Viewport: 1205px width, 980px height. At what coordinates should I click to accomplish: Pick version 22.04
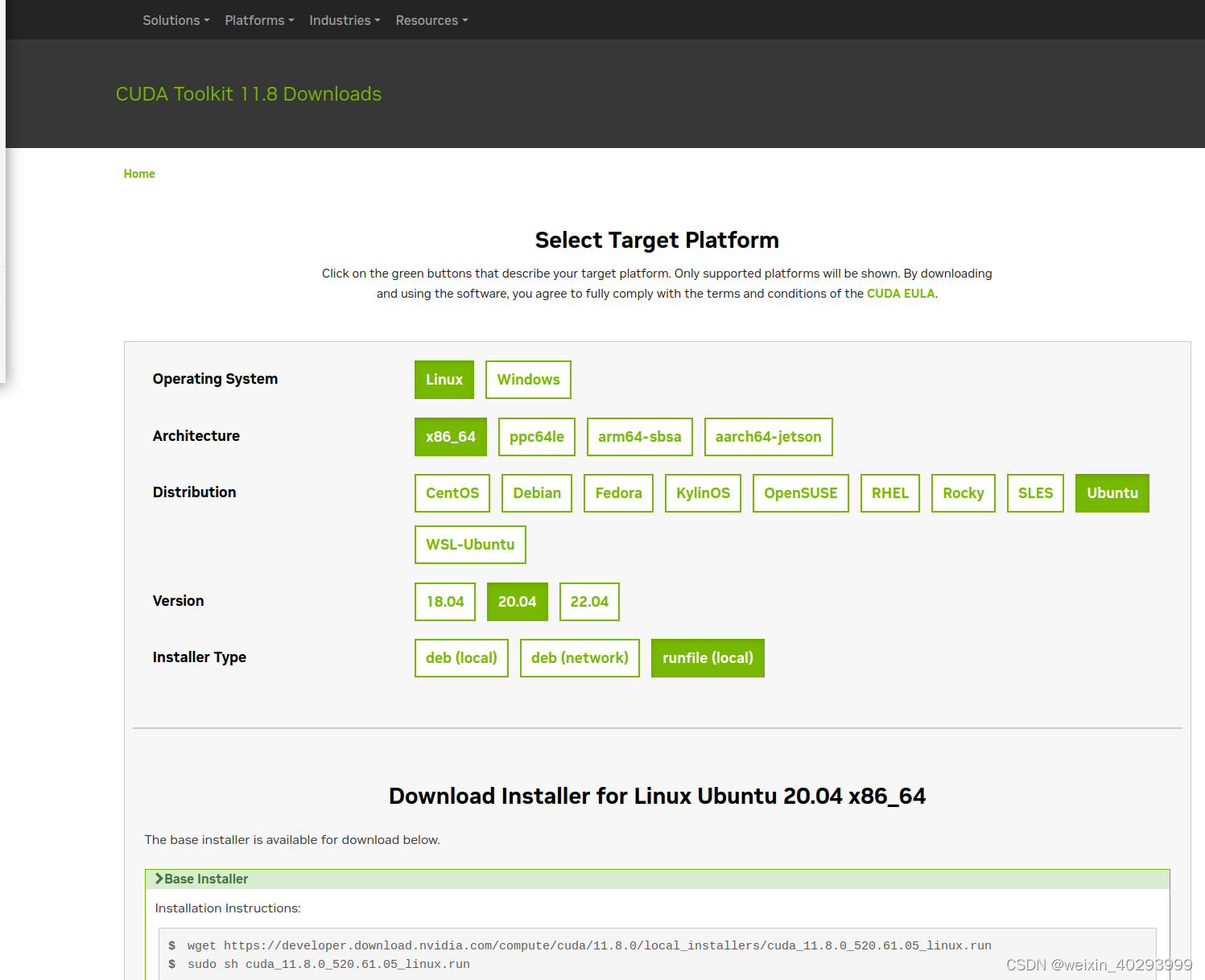[589, 602]
